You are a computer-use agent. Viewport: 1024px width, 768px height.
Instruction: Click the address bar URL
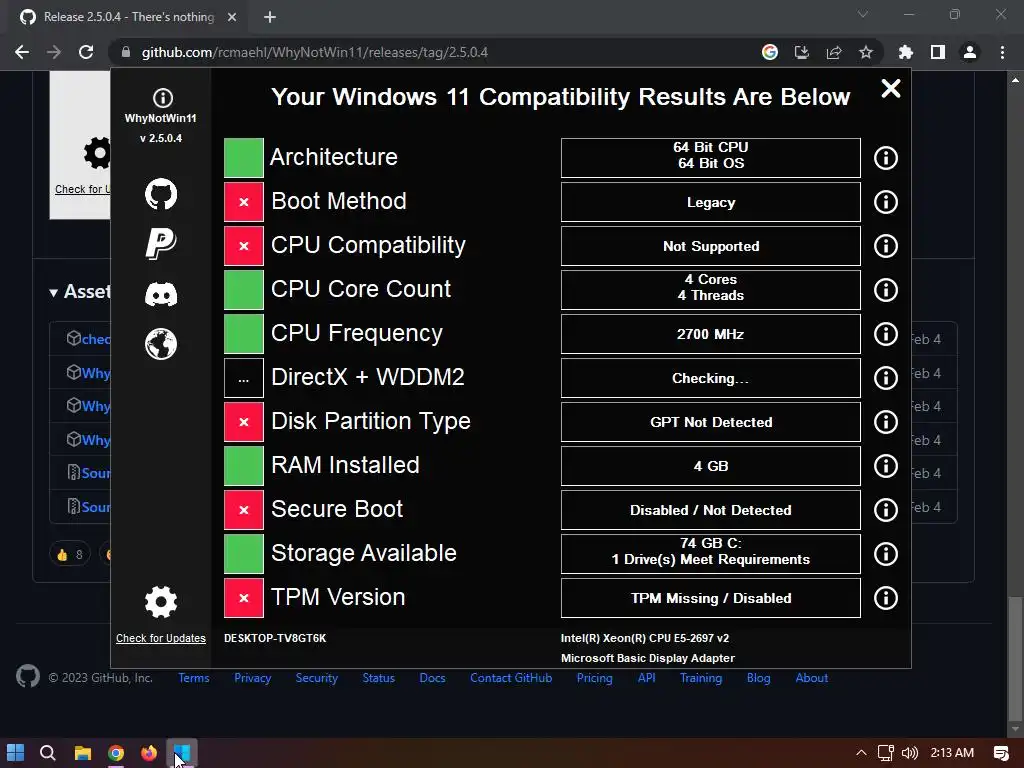click(x=314, y=52)
